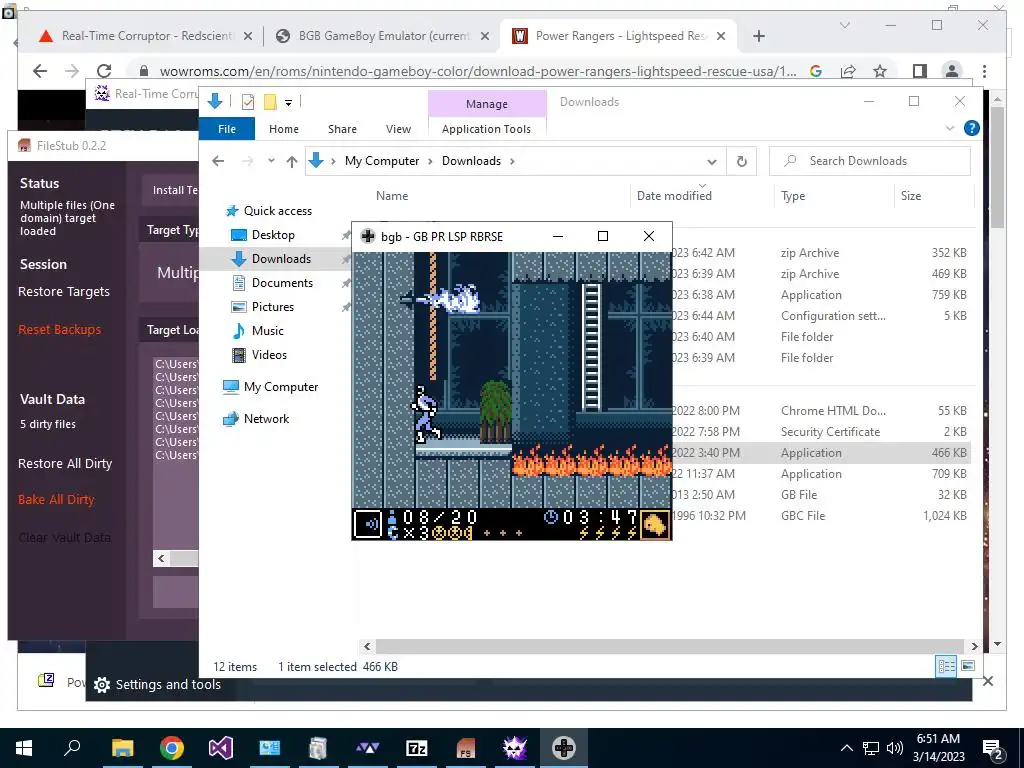Open the Explorer File menu
The height and width of the screenshot is (768, 1024).
[227, 129]
